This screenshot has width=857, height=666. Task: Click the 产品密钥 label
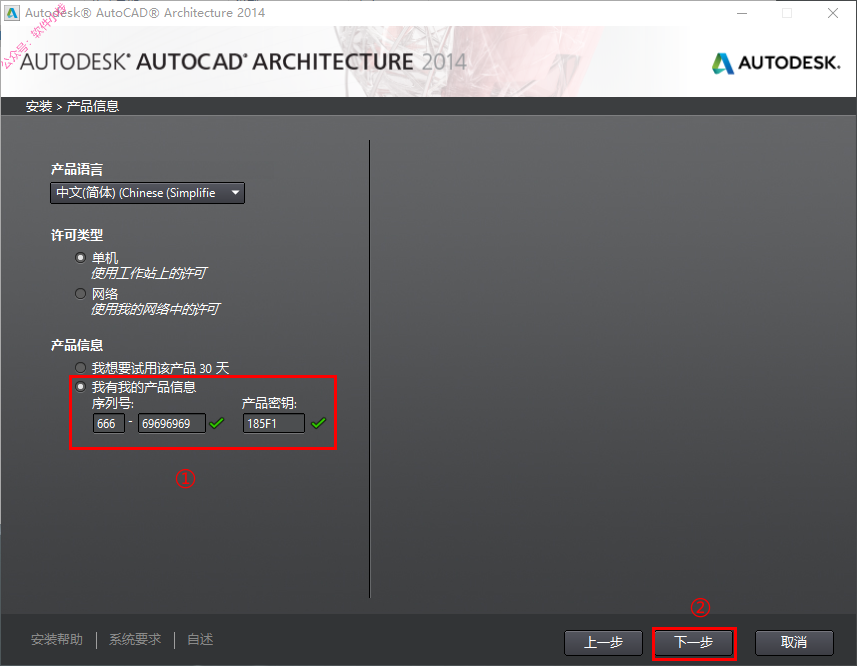click(269, 404)
